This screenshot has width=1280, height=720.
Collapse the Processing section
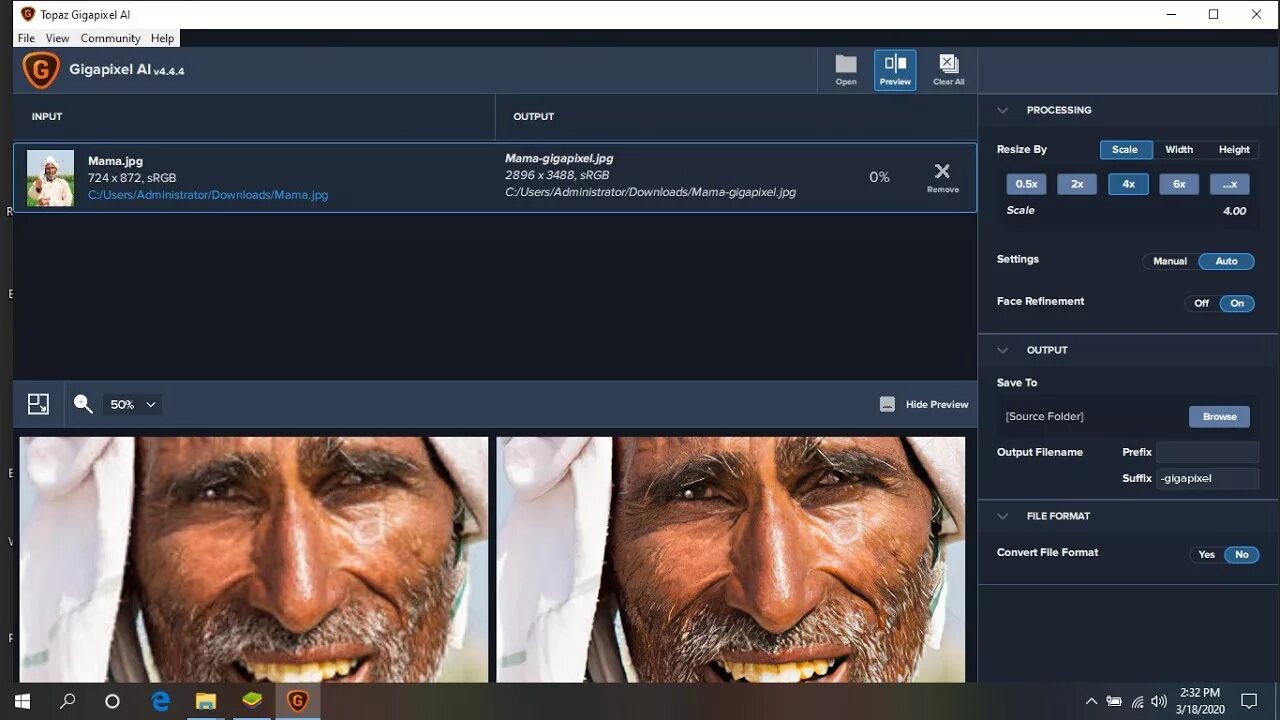click(x=1003, y=110)
